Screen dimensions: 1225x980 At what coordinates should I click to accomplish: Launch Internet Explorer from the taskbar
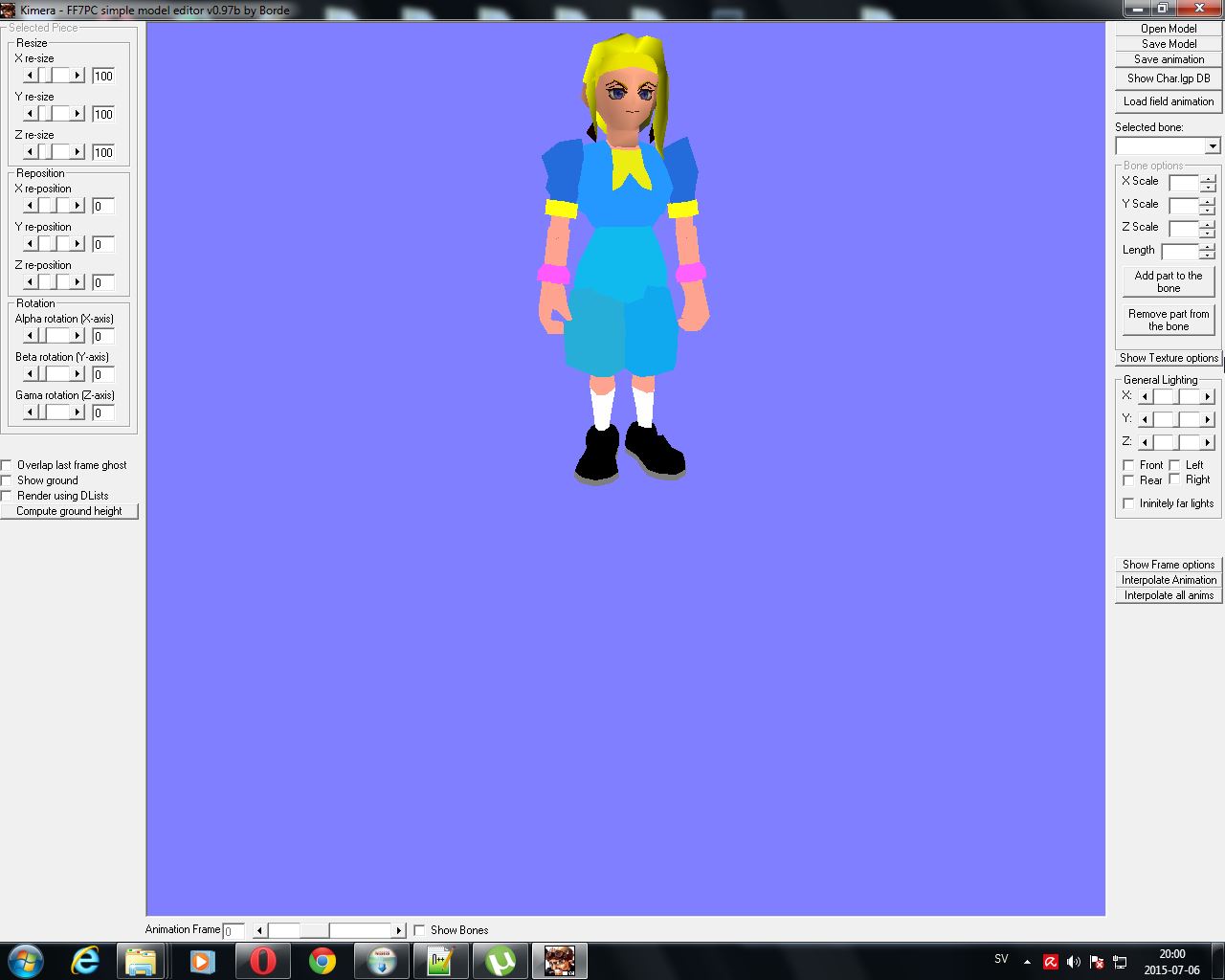click(x=85, y=961)
